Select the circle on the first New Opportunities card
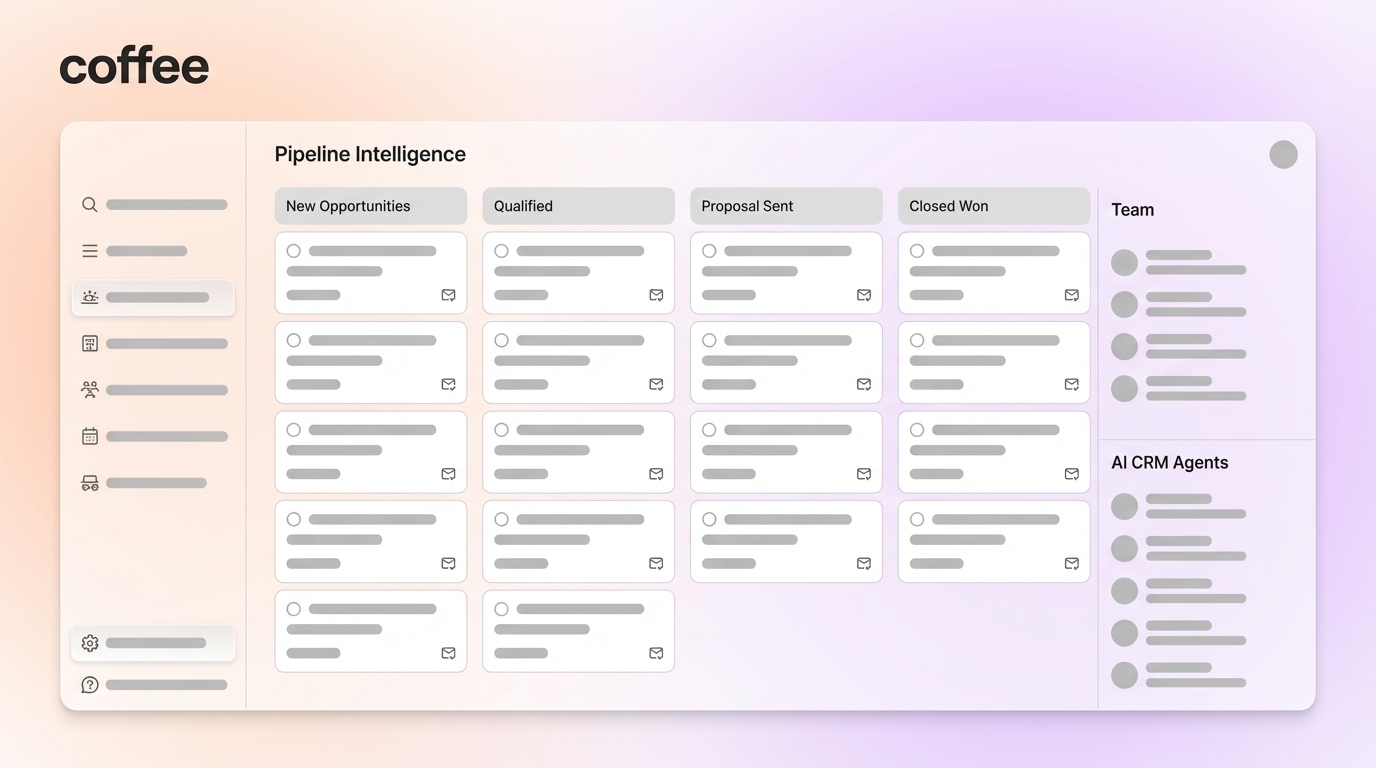The image size is (1376, 768). (293, 251)
